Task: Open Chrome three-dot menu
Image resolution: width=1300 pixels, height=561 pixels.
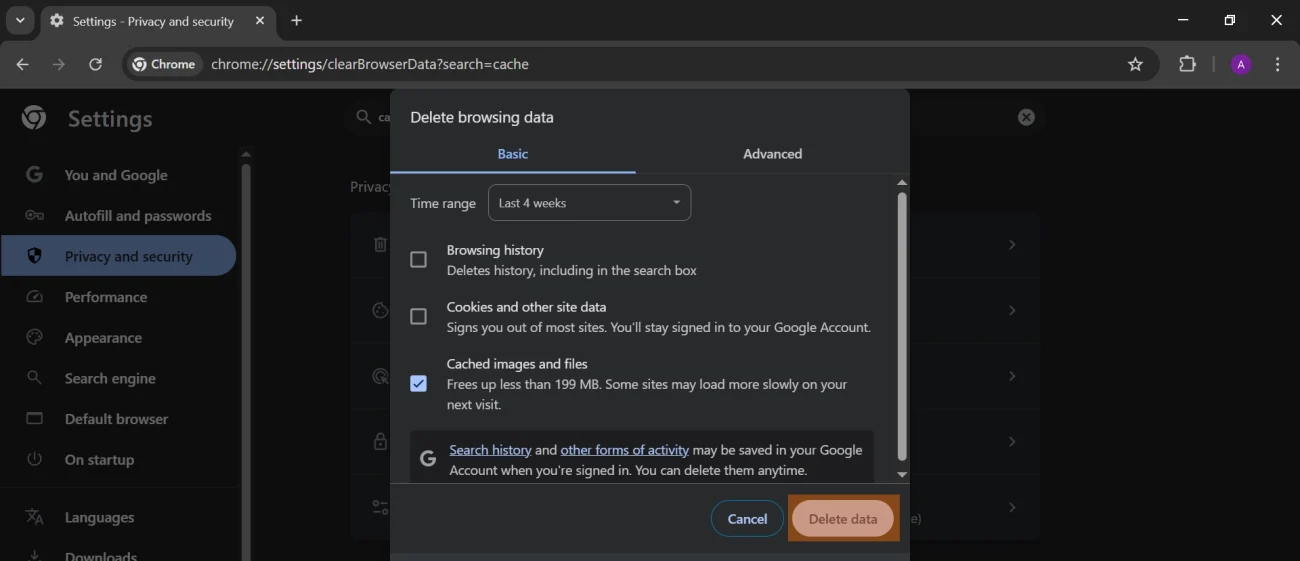Action: [x=1278, y=64]
